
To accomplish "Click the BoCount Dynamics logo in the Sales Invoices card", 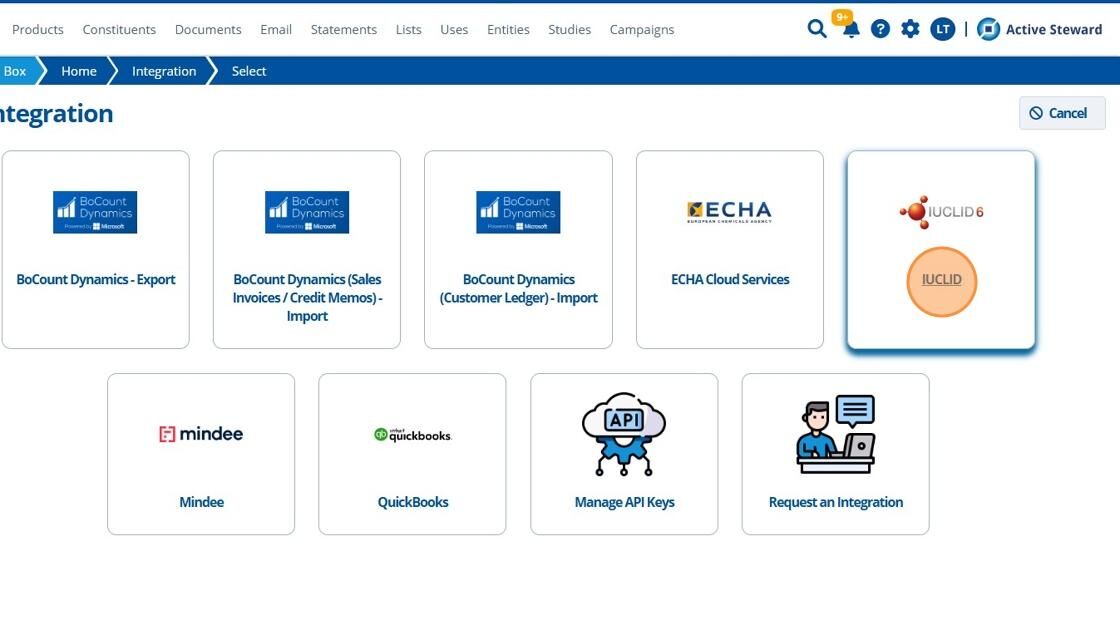I will [306, 212].
